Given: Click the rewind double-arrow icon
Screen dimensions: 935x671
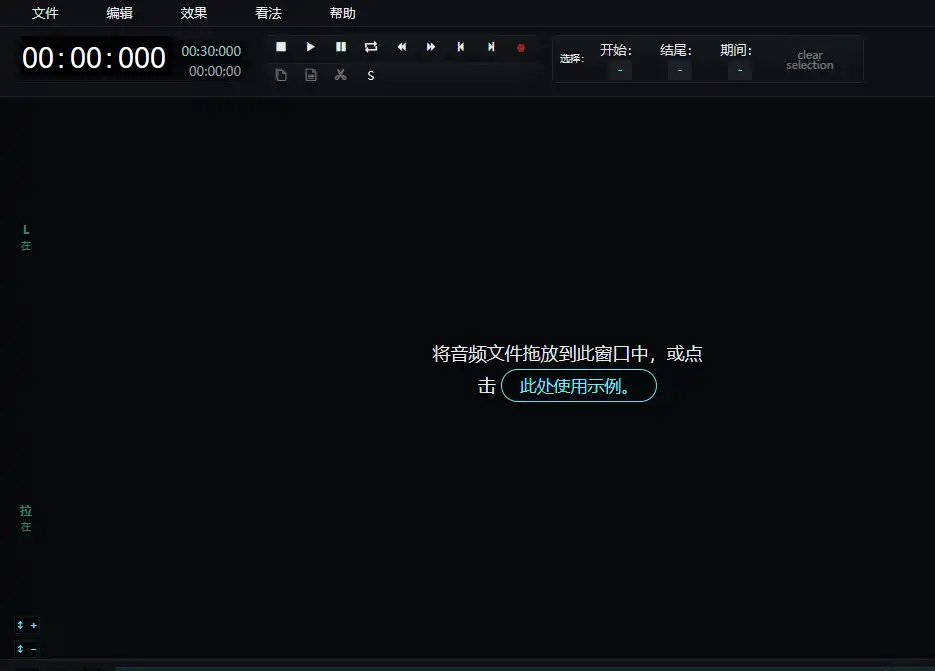Looking at the screenshot, I should coord(401,47).
